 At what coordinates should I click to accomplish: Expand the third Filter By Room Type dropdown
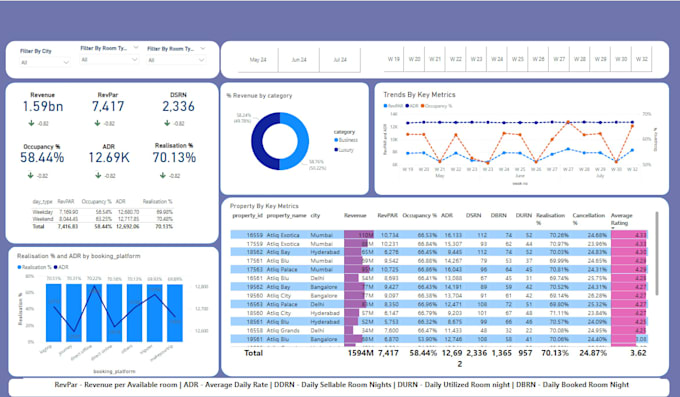[176, 60]
